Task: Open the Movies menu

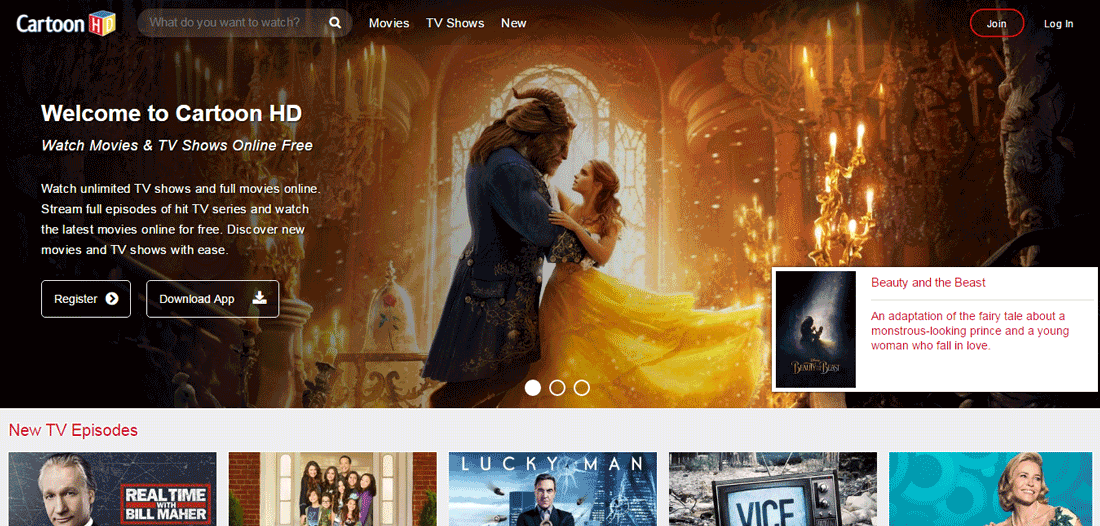Action: click(389, 23)
